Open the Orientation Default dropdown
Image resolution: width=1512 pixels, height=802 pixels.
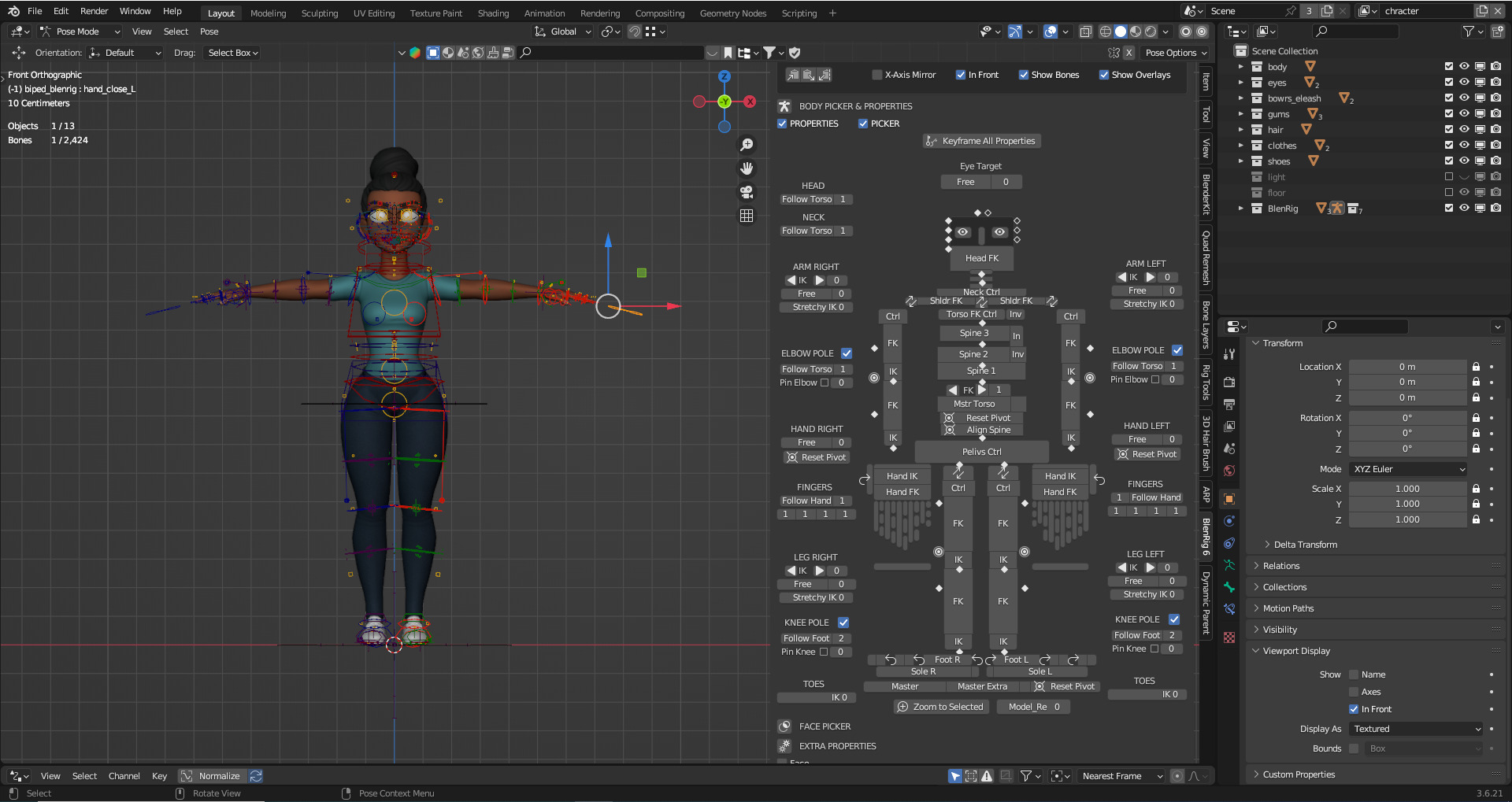[x=125, y=53]
